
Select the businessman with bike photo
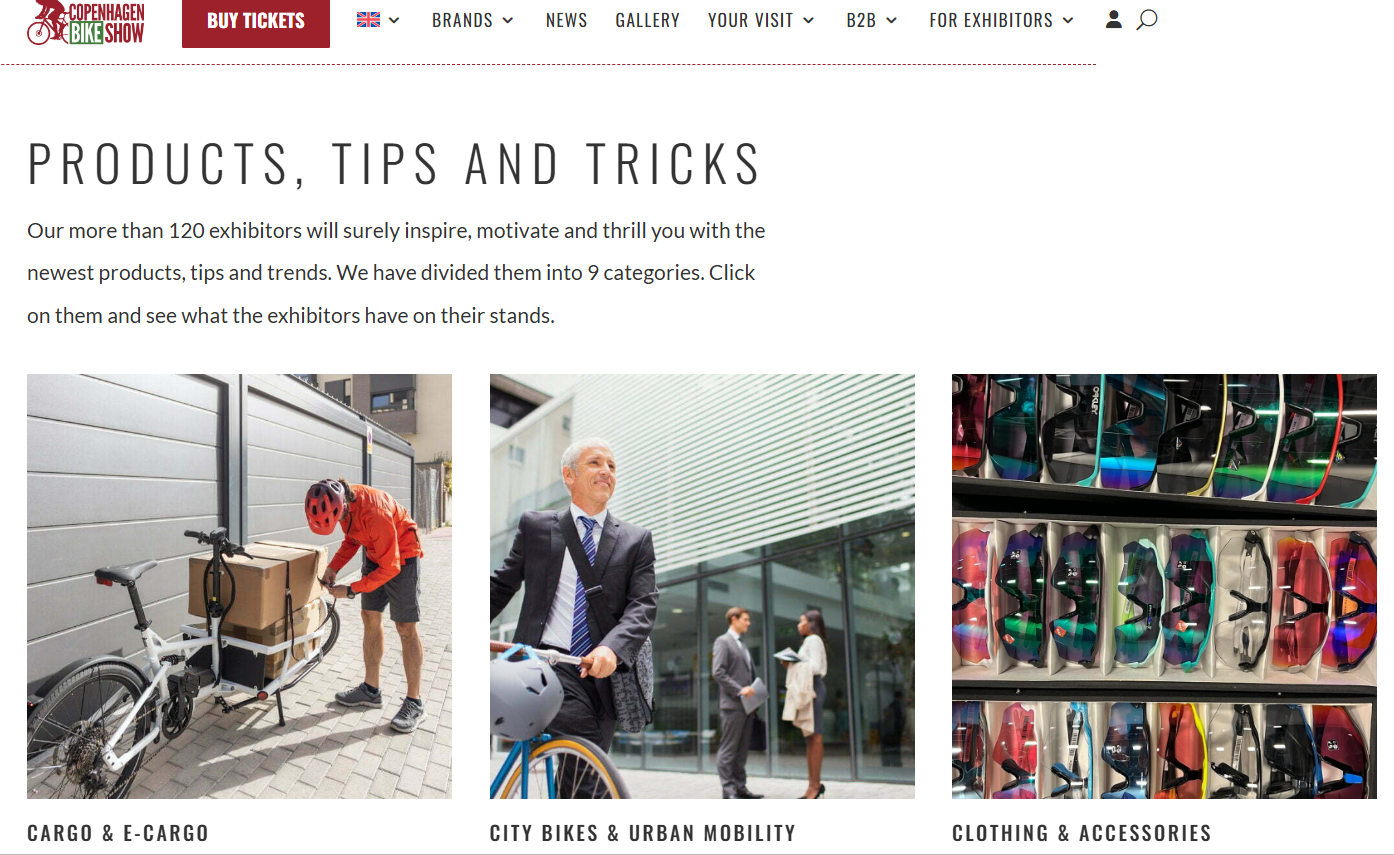pyautogui.click(x=702, y=586)
